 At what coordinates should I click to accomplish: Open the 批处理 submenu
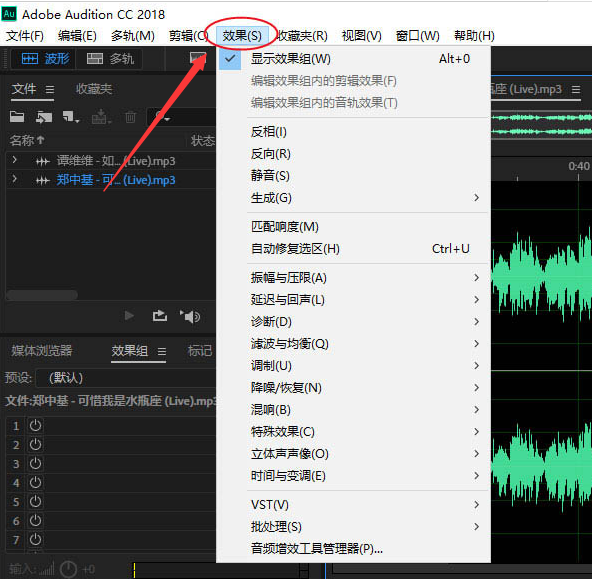pos(354,527)
